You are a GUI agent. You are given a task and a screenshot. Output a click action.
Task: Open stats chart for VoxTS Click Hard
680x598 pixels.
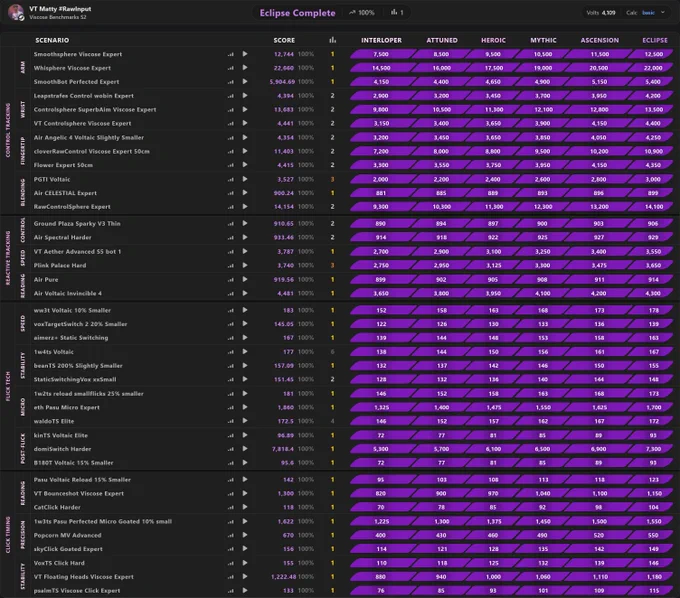coord(230,563)
